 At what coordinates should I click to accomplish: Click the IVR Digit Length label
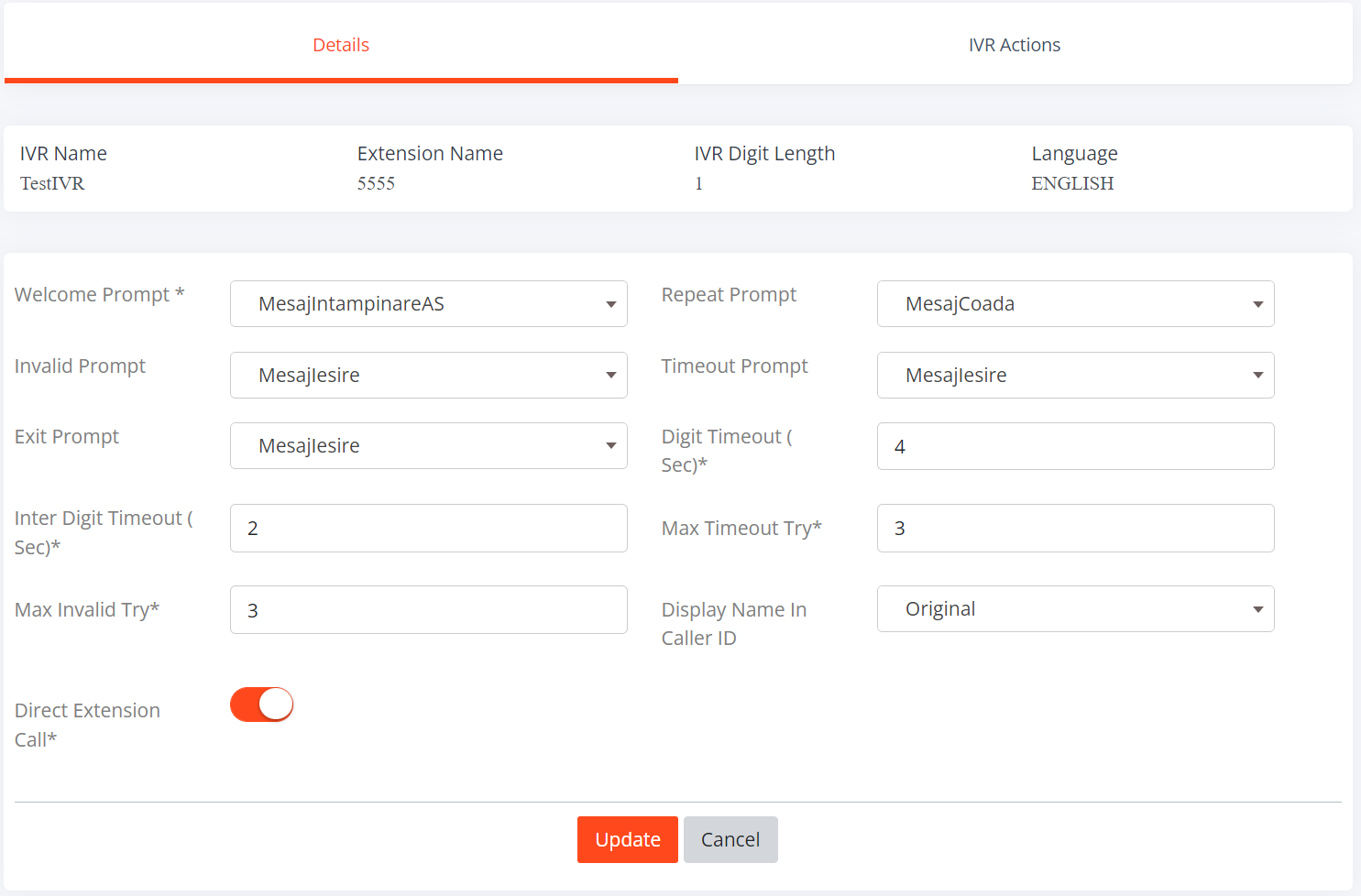pyautogui.click(x=764, y=154)
